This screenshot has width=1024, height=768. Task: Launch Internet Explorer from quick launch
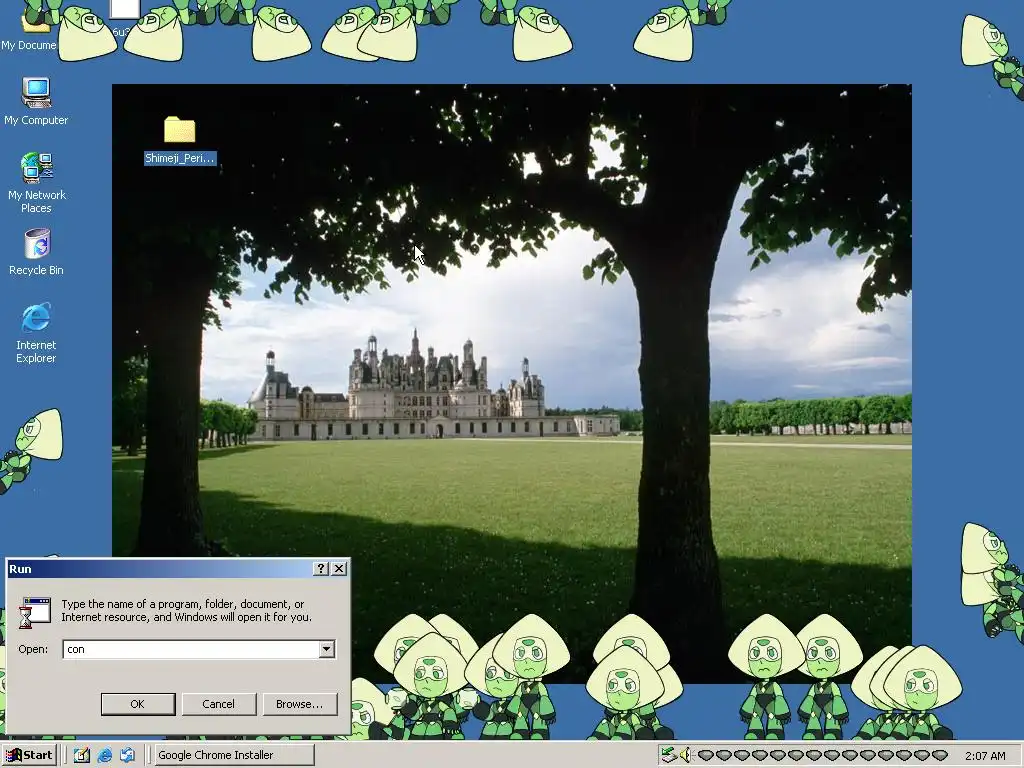[104, 755]
